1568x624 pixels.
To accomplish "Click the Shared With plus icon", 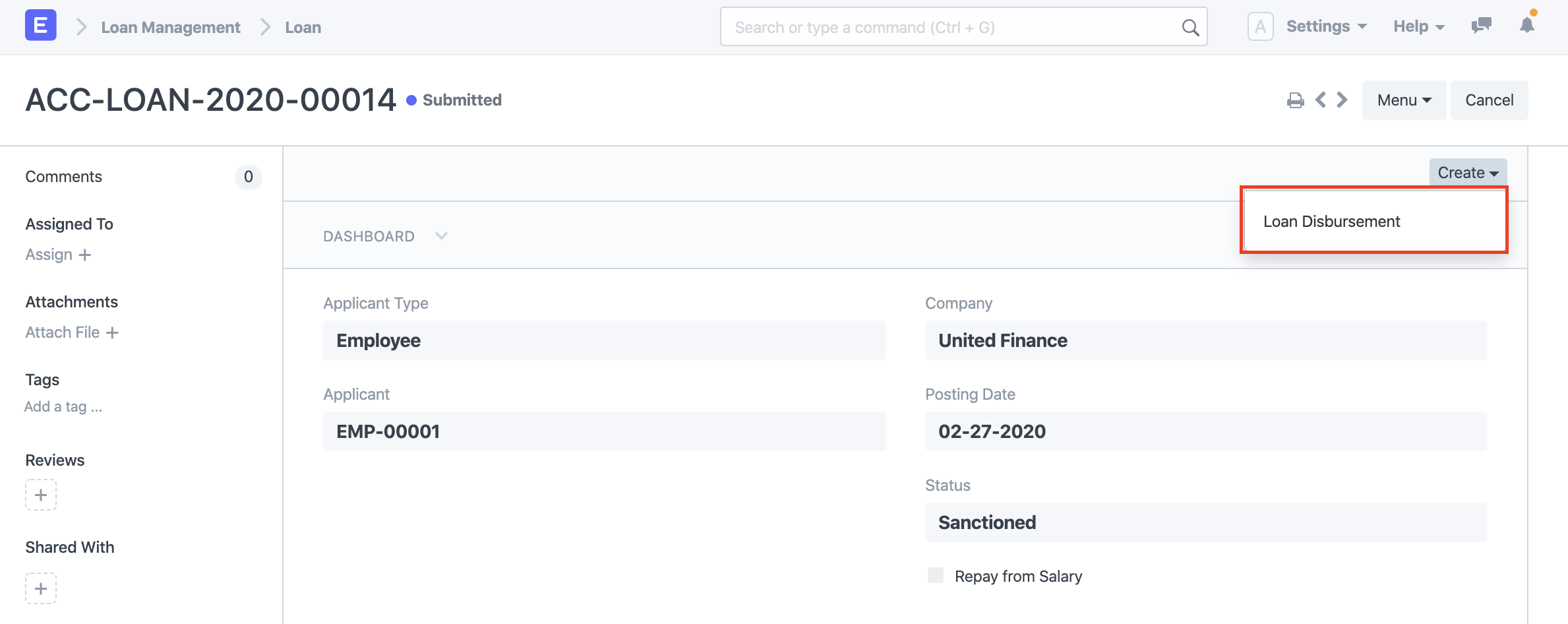I will click(40, 588).
